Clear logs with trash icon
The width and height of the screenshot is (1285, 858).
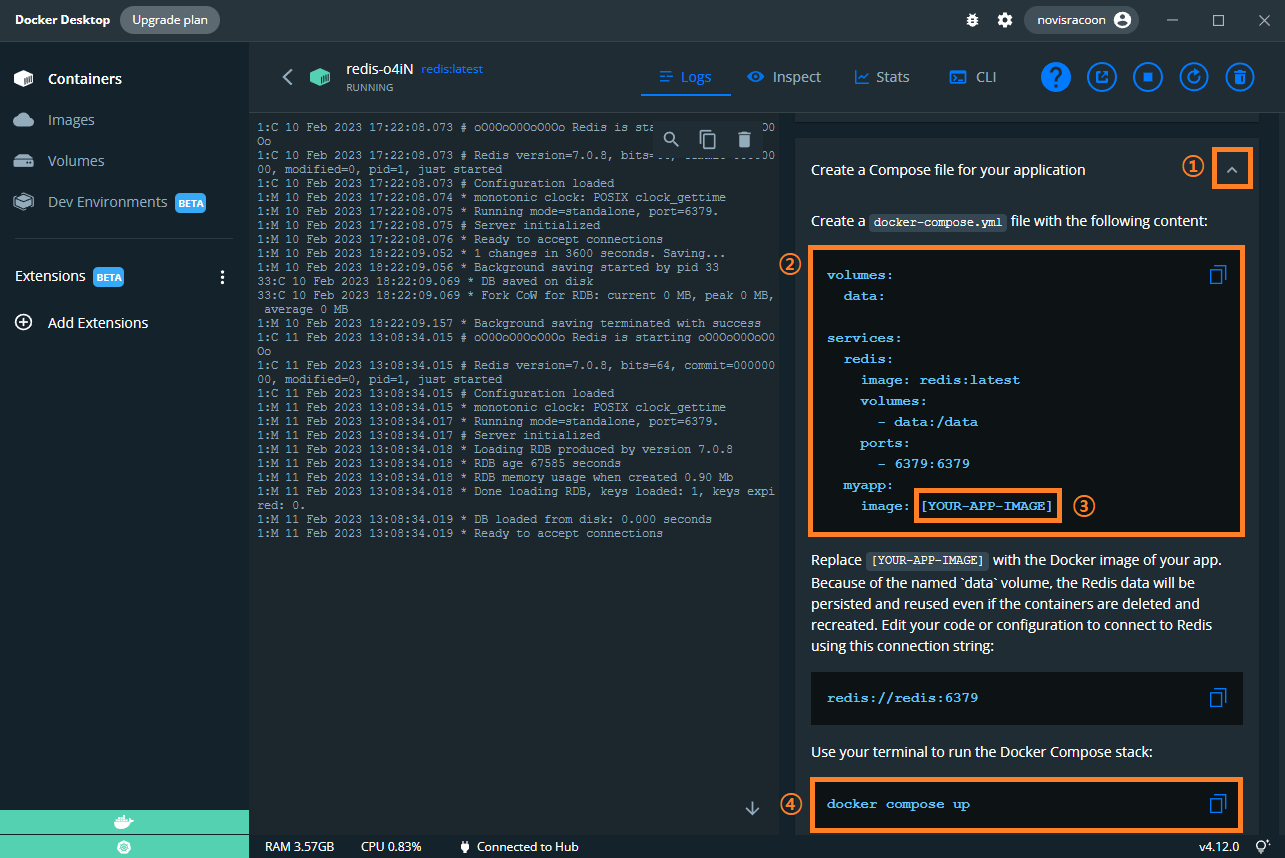pos(744,140)
